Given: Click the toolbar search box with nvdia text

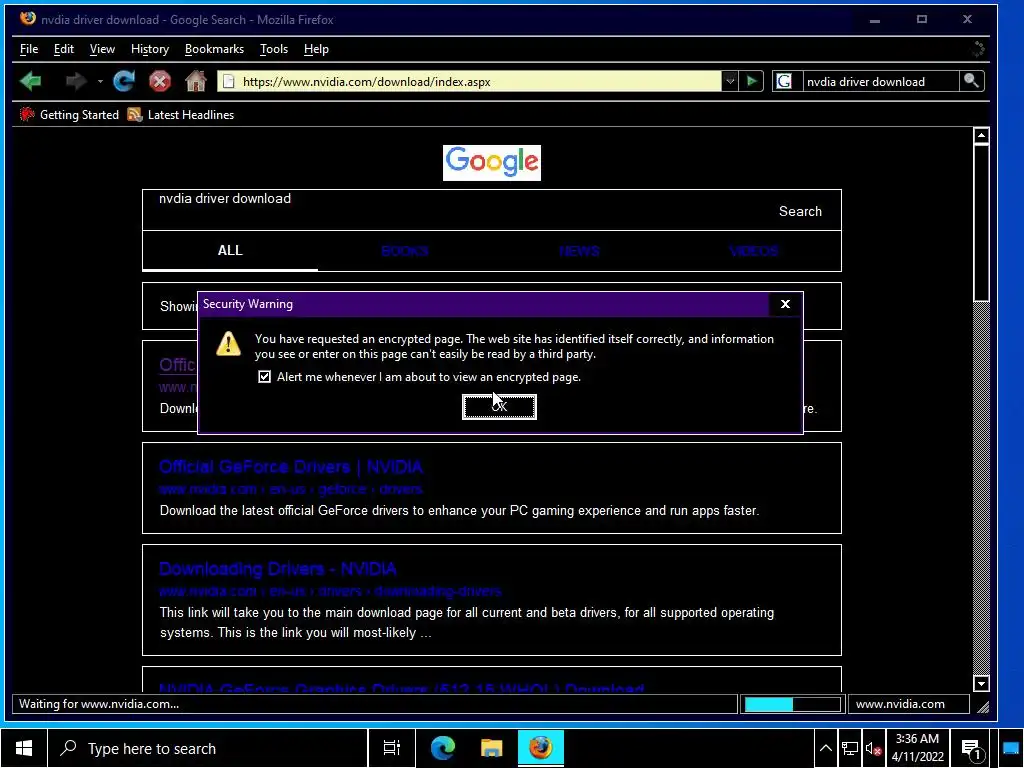Looking at the screenshot, I should [x=880, y=82].
